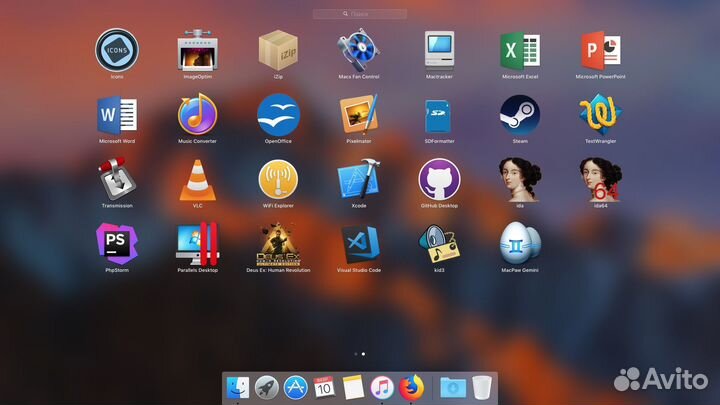Image resolution: width=720 pixels, height=405 pixels.
Task: Open PhpStorm IDE
Action: [116, 244]
